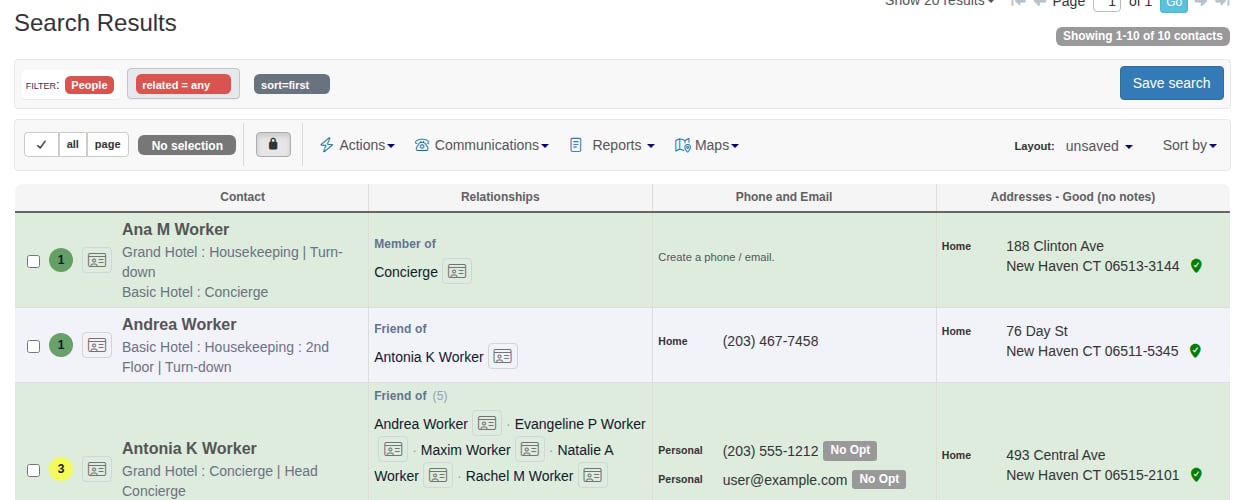Click green number badge for Andrea Worker row
The width and height of the screenshot is (1245, 500).
coord(61,346)
